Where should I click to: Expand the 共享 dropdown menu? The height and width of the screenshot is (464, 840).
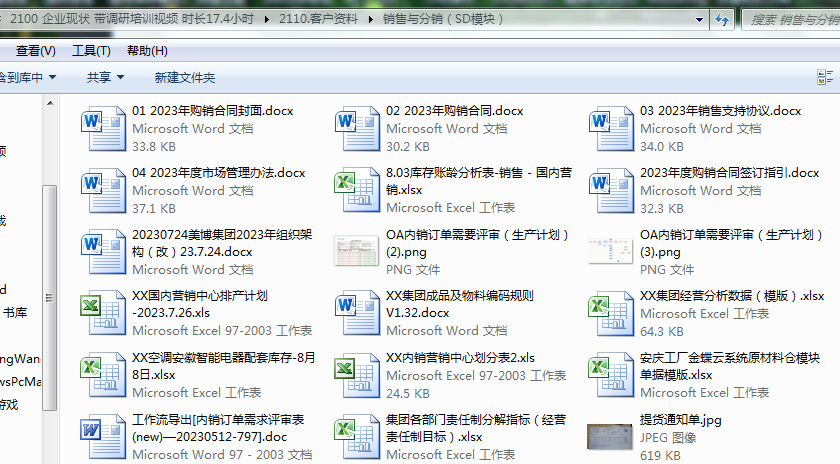tap(105, 77)
